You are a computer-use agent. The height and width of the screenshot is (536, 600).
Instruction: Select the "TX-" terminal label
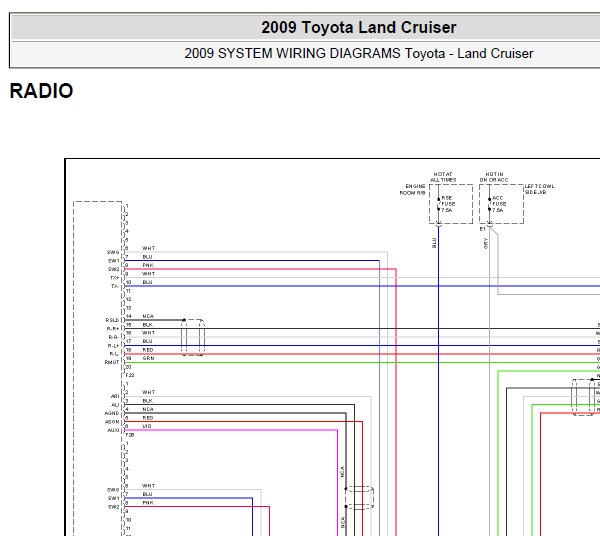click(x=115, y=287)
